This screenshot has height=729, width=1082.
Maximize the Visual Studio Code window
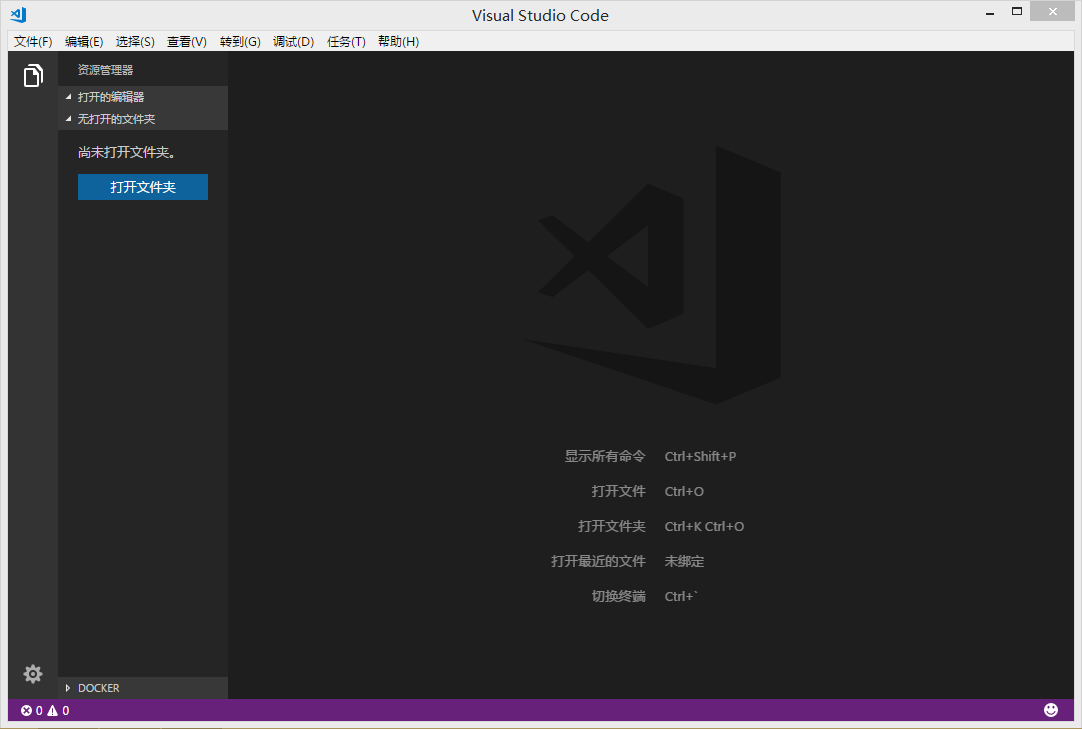[1016, 11]
